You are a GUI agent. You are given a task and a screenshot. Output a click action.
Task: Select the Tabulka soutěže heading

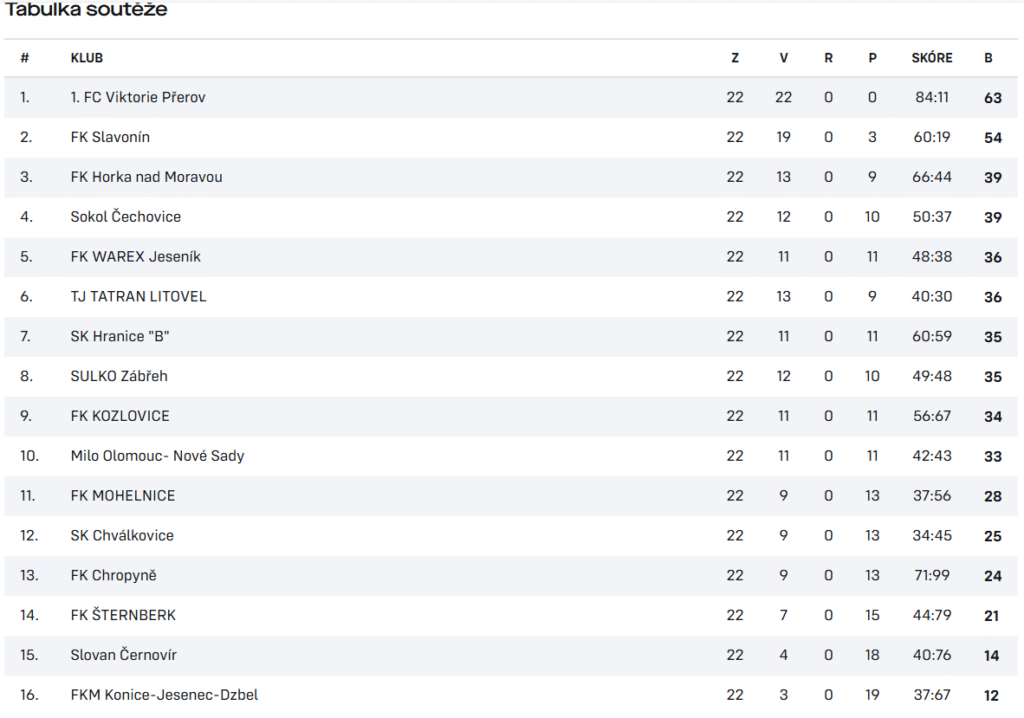86,9
